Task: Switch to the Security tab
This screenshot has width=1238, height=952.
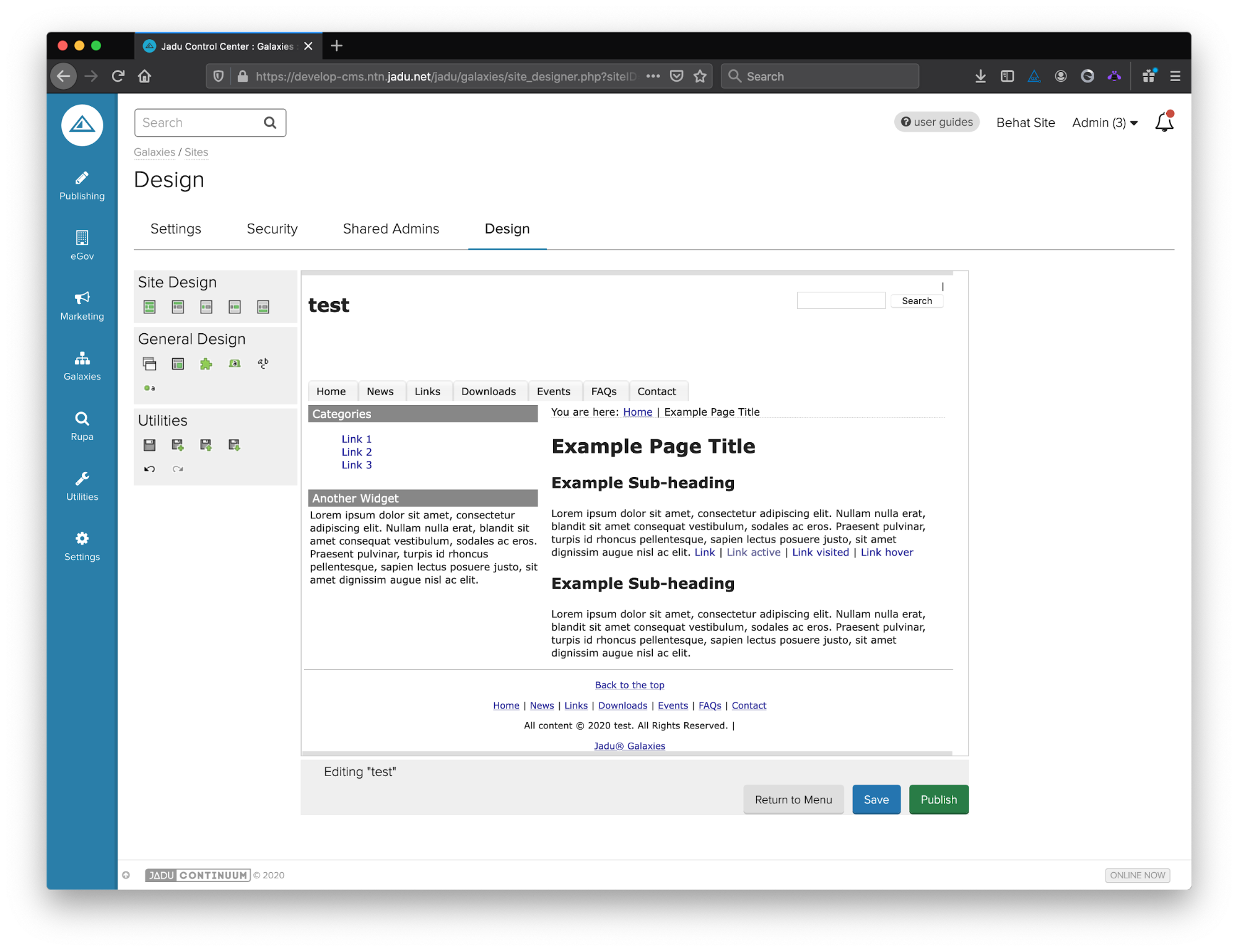Action: [x=272, y=229]
